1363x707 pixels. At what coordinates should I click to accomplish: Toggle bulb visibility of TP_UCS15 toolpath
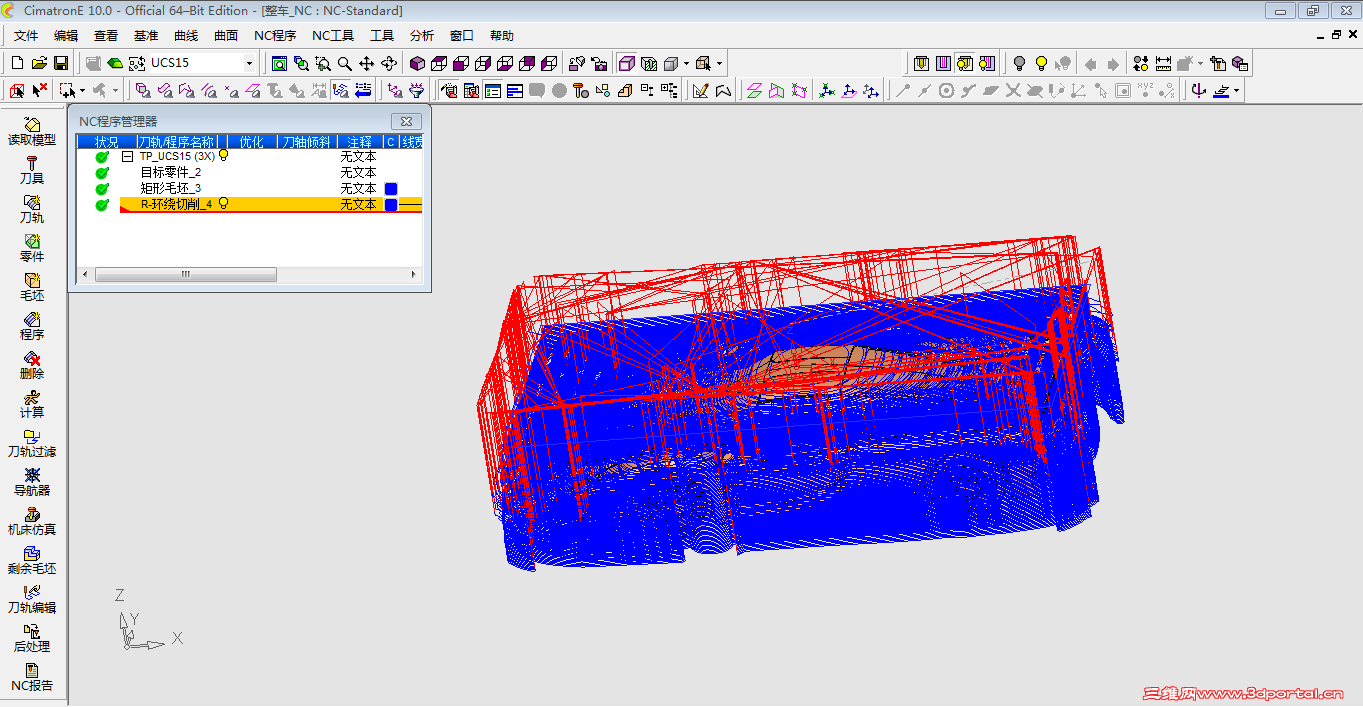click(x=224, y=156)
